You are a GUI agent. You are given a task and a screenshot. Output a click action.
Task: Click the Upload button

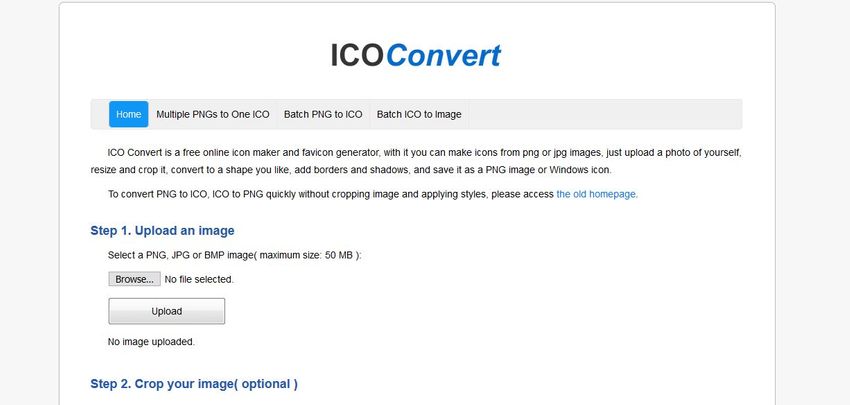166,311
